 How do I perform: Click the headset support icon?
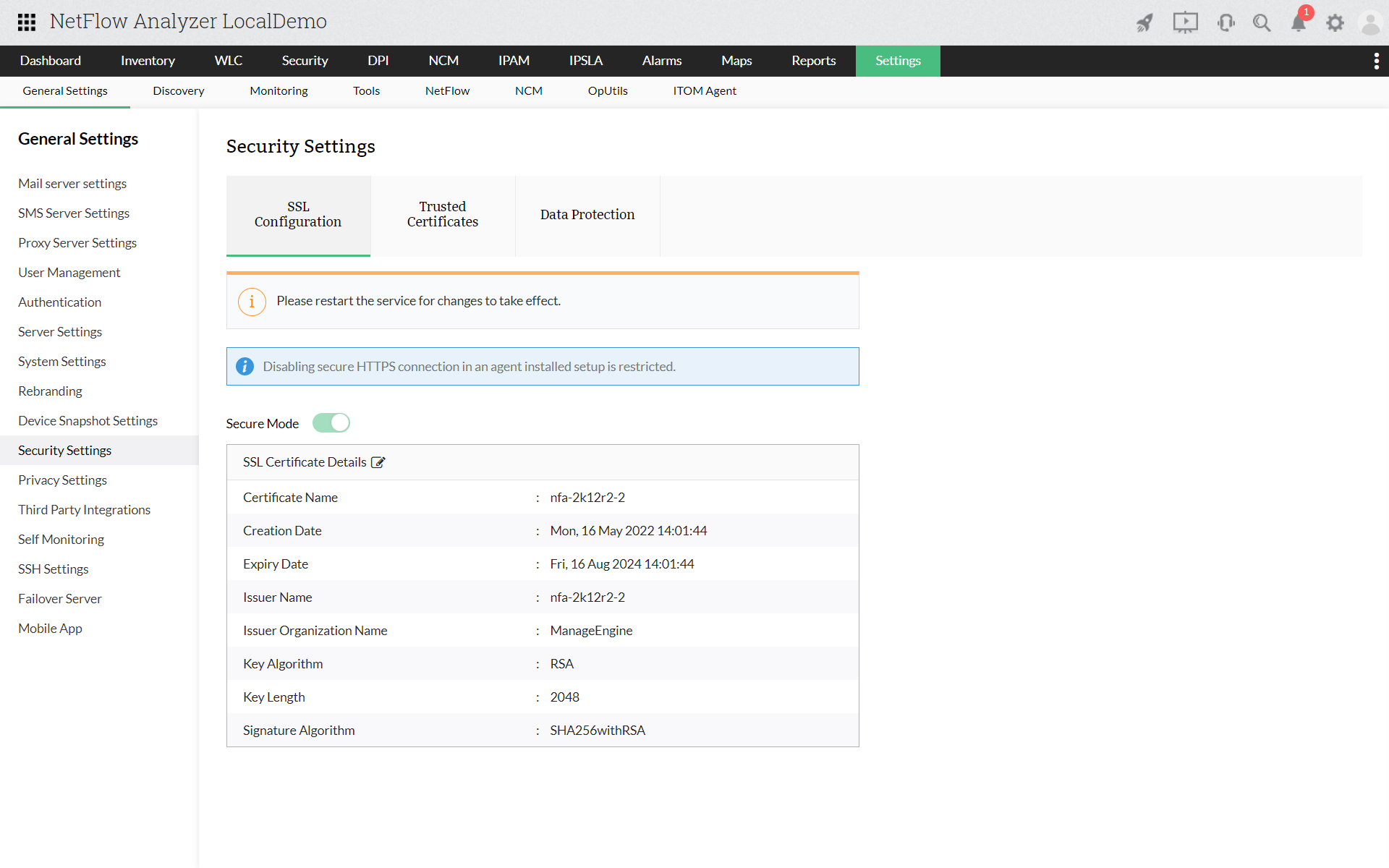[x=1226, y=23]
